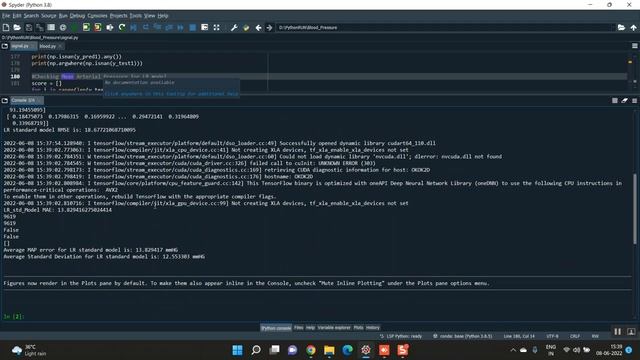
Task: Pause the screen recording
Action: (x=618, y=332)
